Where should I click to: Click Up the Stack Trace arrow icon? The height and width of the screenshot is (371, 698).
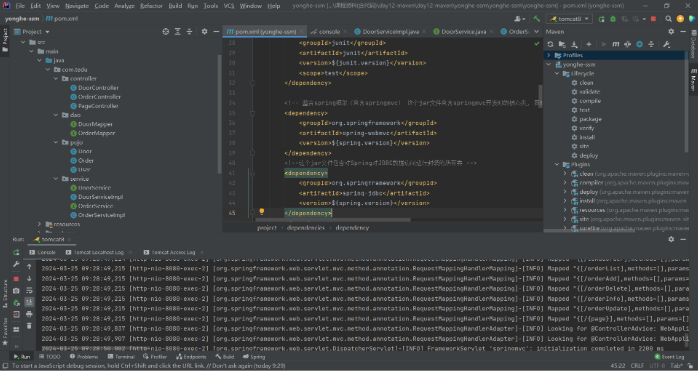coord(29,267)
